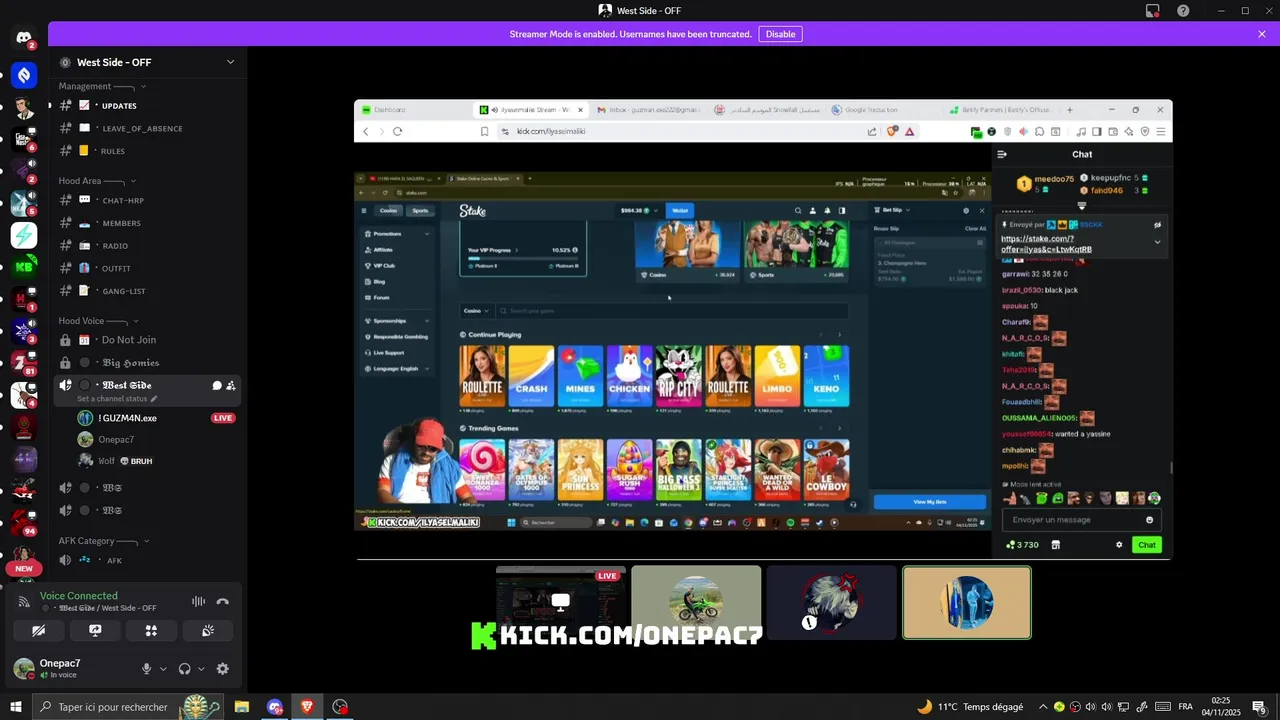Viewport: 1280px width, 720px height.
Task: Toggle headphone deafen in user panel
Action: (x=184, y=669)
